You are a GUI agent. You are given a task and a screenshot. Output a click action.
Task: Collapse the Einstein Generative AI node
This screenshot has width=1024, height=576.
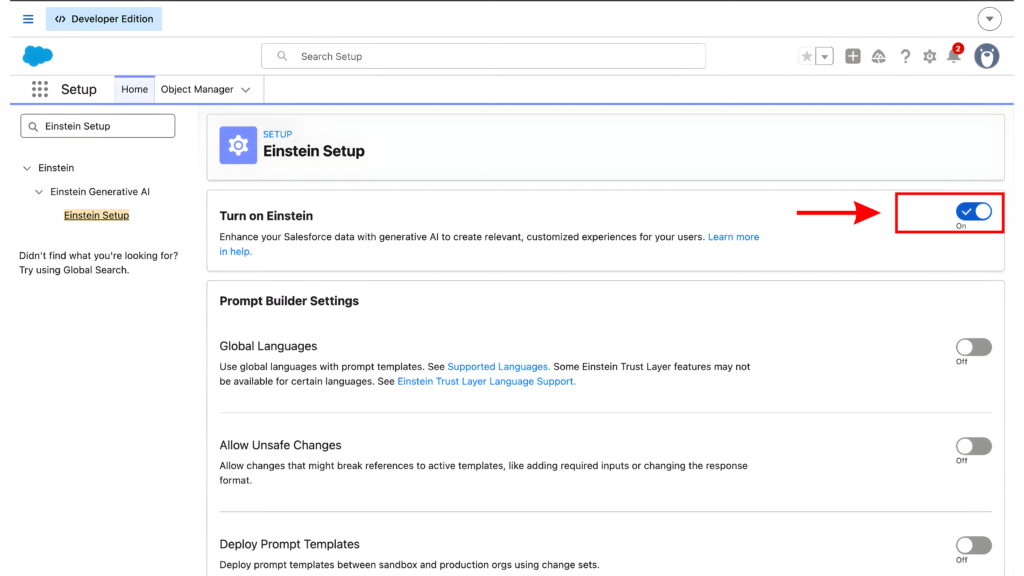[39, 192]
